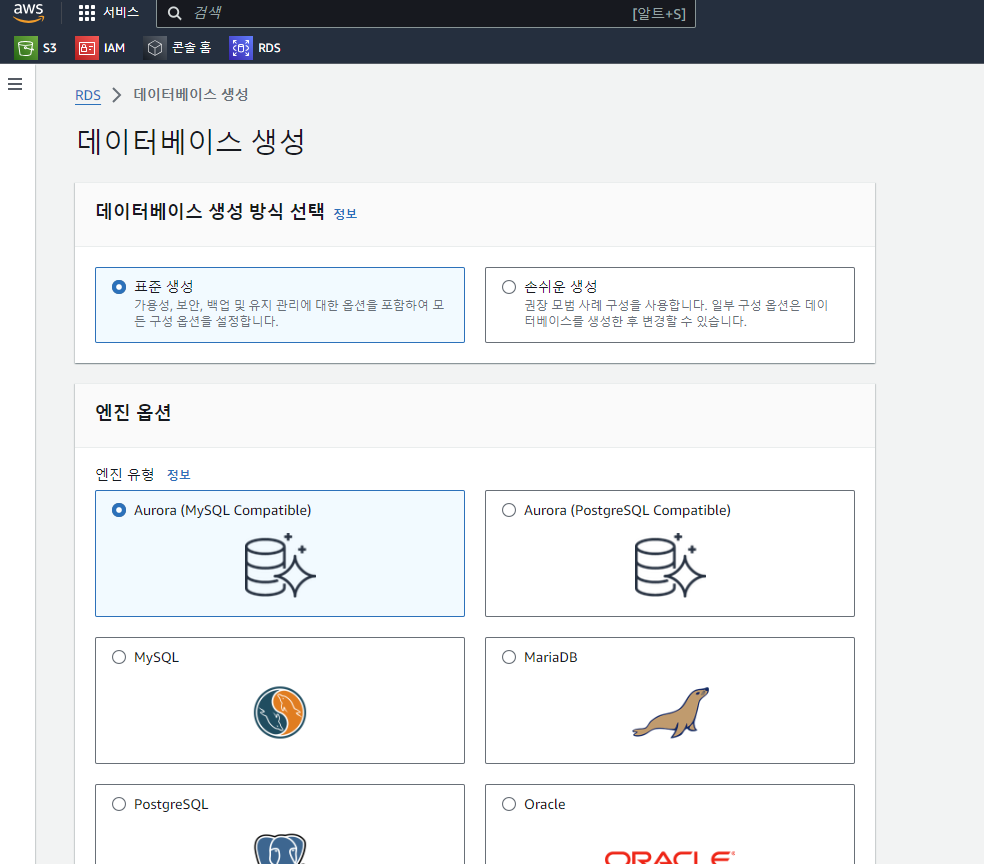Focus the 검색 search input field
Viewport: 984px width, 864px height.
pos(425,13)
